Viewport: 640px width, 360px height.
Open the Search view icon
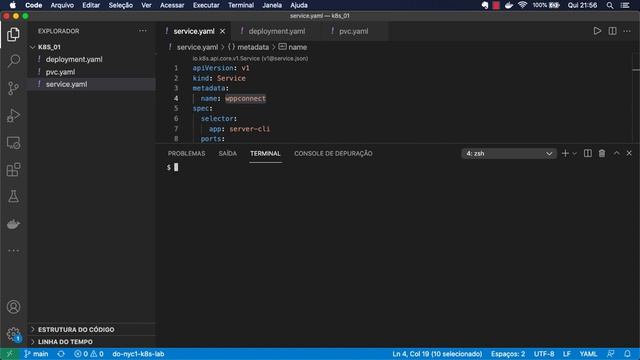[13, 61]
